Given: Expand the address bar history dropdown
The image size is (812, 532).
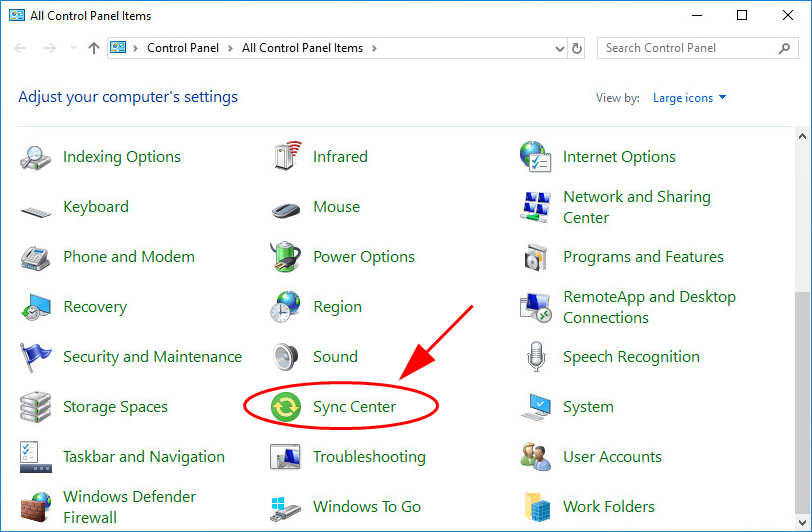Looking at the screenshot, I should click(x=559, y=49).
